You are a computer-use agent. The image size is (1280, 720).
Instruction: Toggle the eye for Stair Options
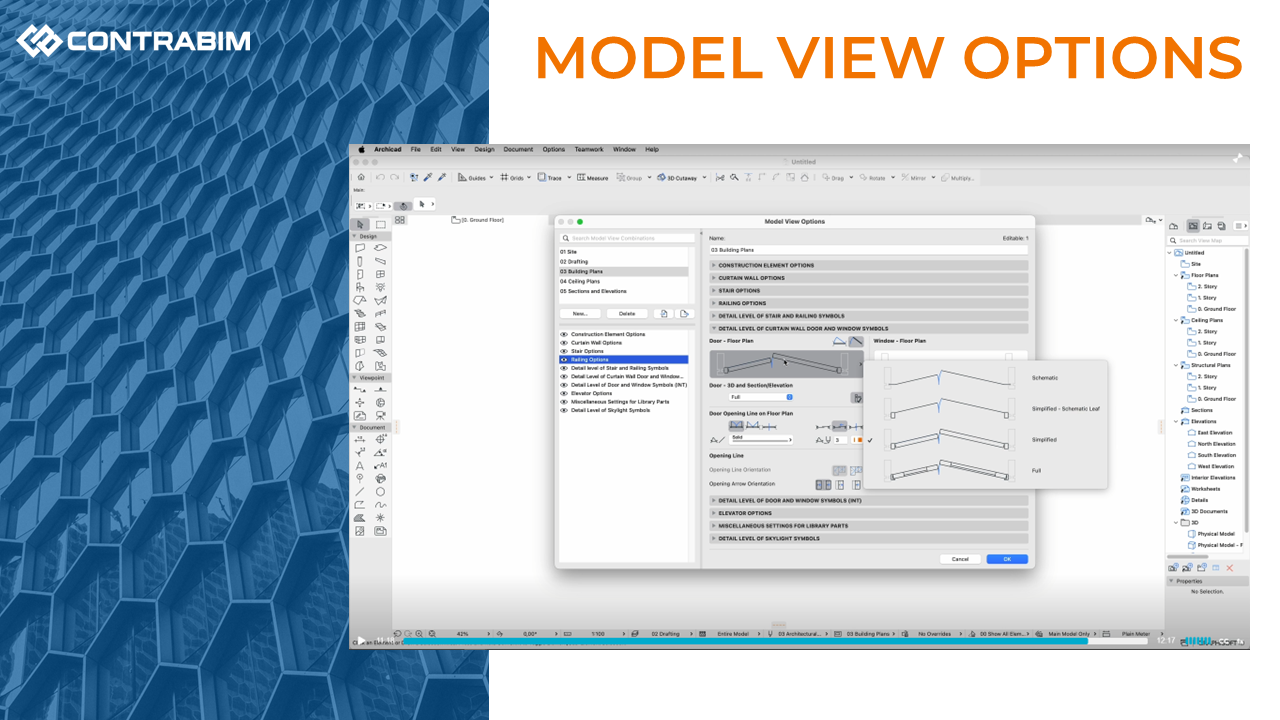564,351
